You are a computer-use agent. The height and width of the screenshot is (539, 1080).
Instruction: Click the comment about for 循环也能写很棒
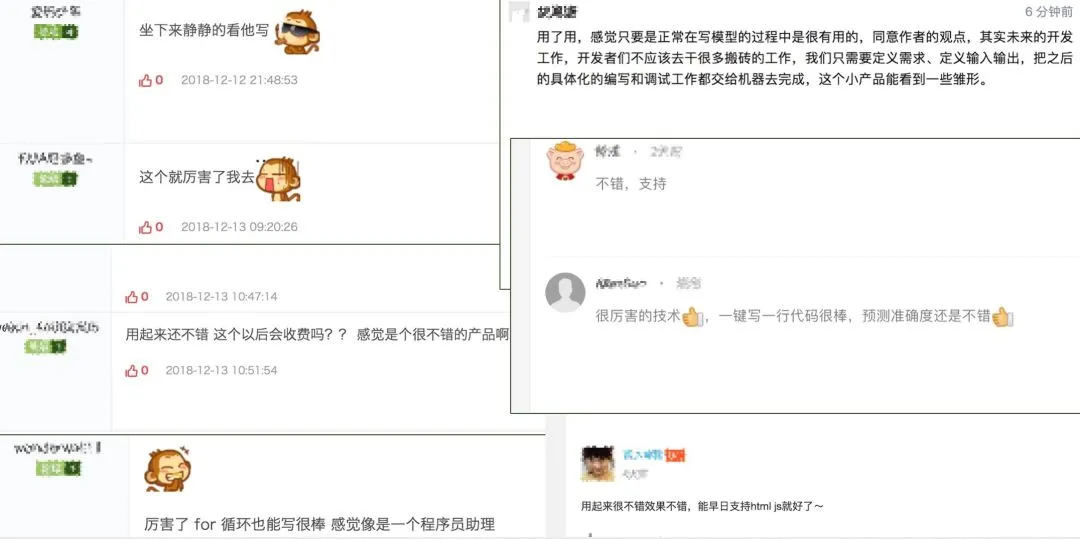pos(320,525)
